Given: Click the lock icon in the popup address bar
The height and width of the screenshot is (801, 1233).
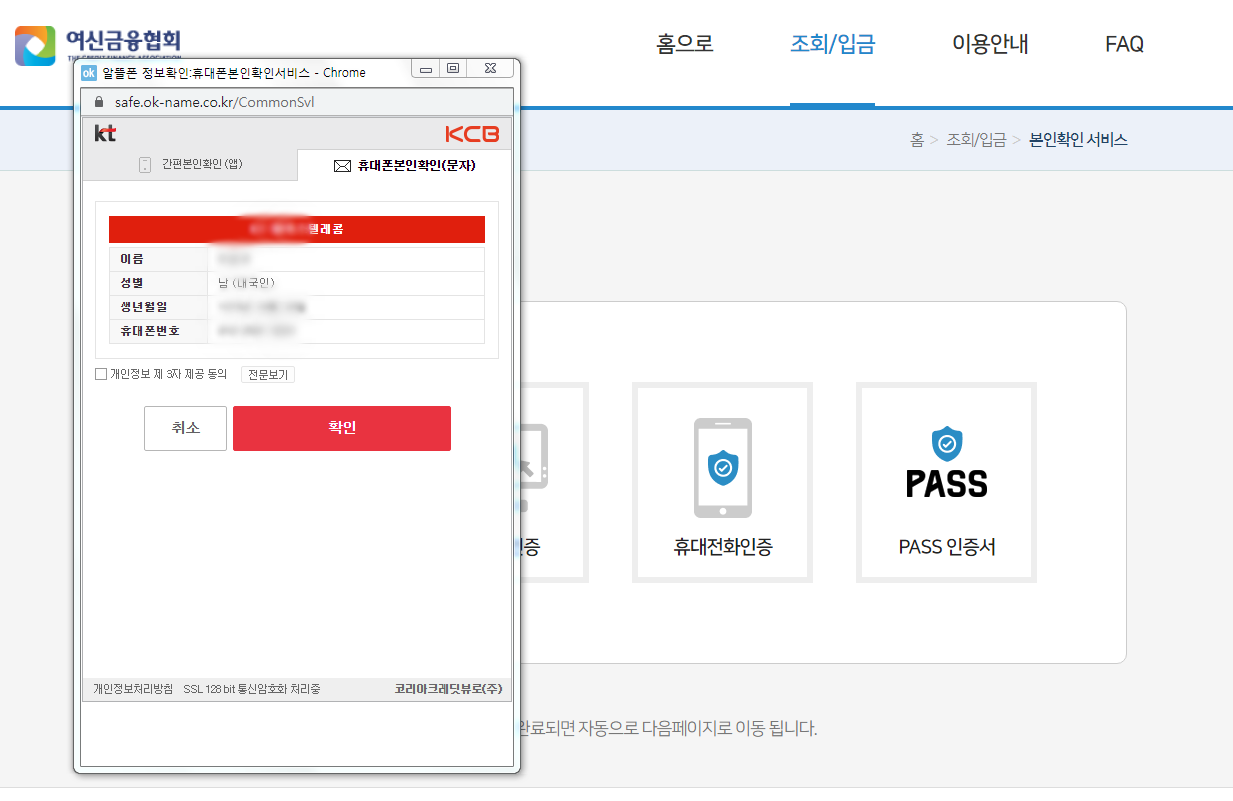Looking at the screenshot, I should tap(98, 102).
